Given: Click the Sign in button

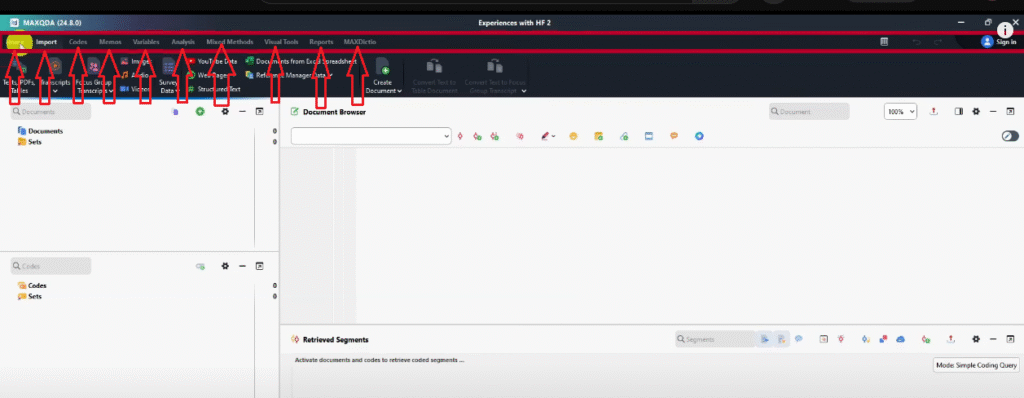Looking at the screenshot, I should click(999, 42).
